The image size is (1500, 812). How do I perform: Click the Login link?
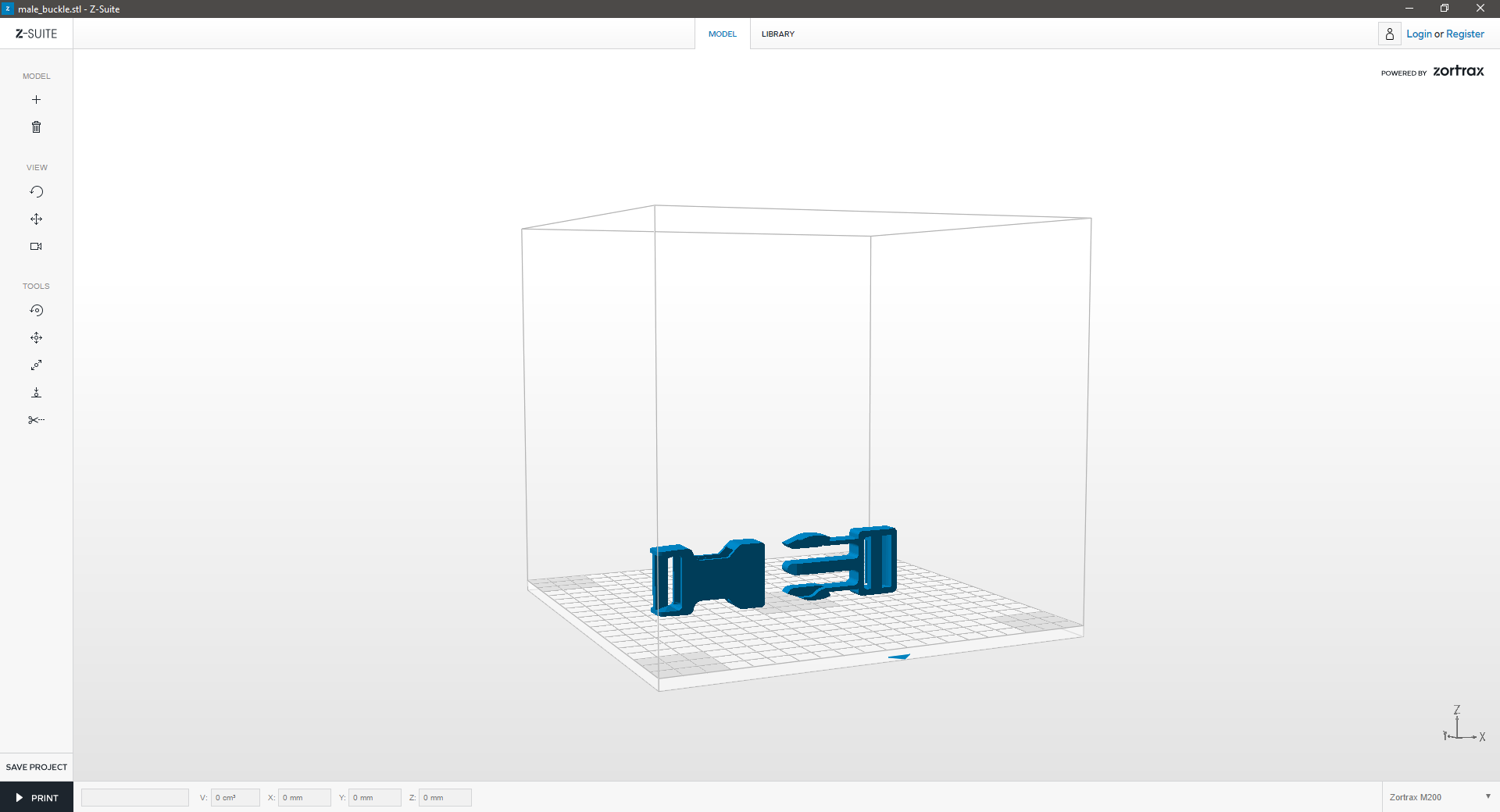tap(1419, 34)
